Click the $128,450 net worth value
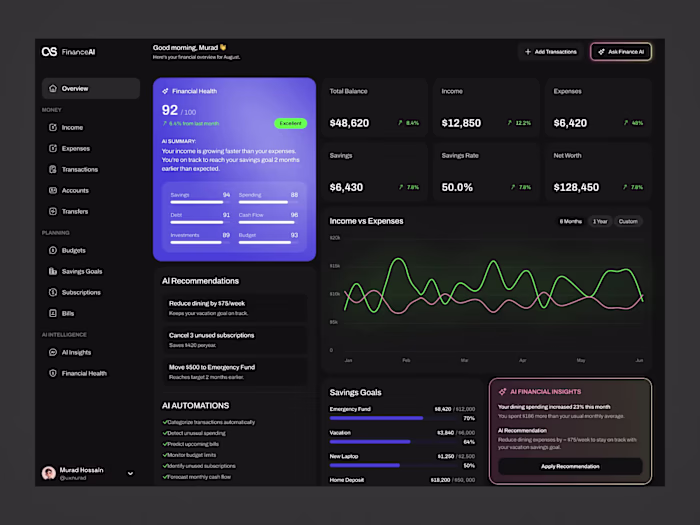 point(576,188)
